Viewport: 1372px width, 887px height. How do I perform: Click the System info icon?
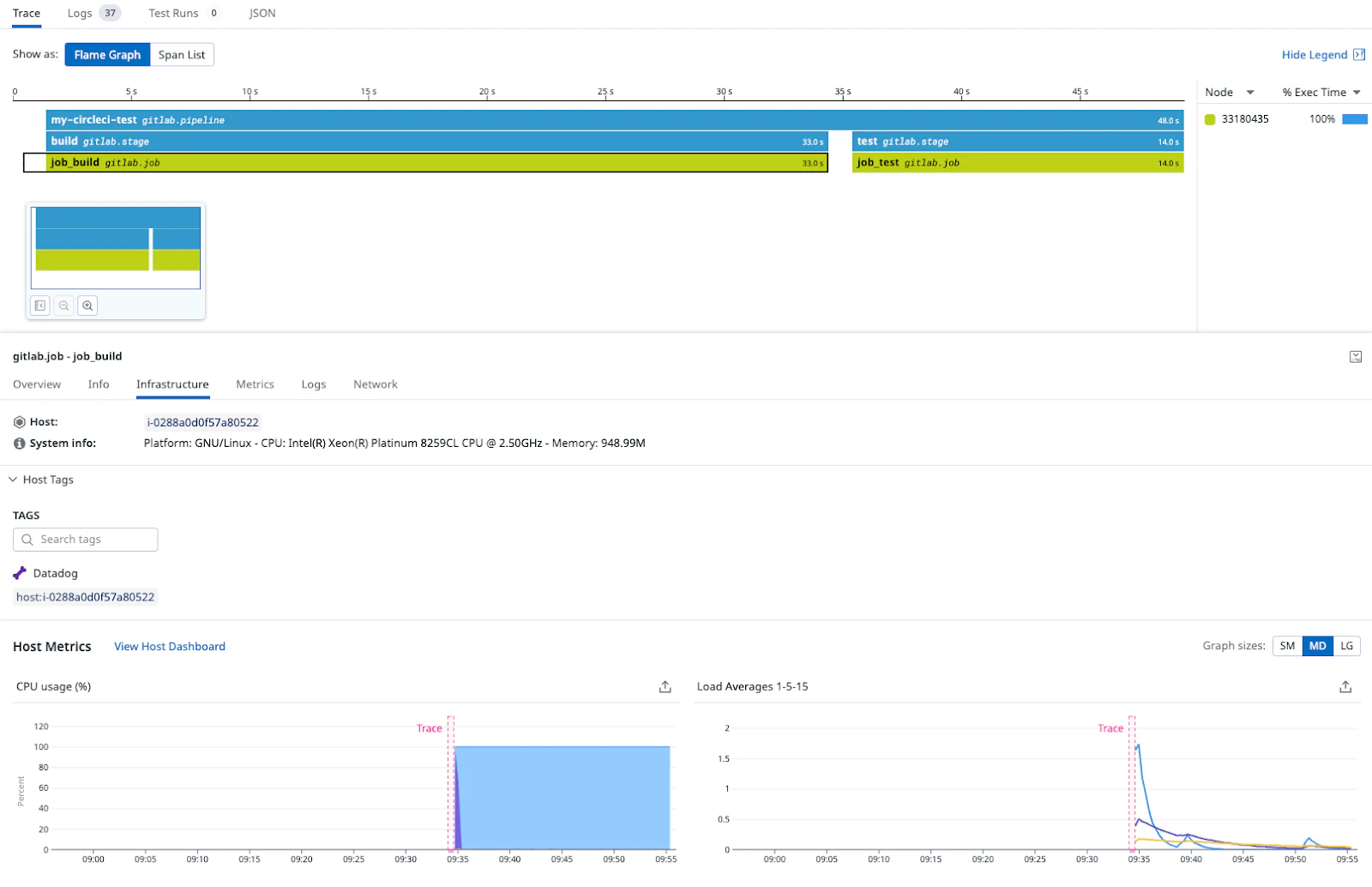pyautogui.click(x=20, y=443)
